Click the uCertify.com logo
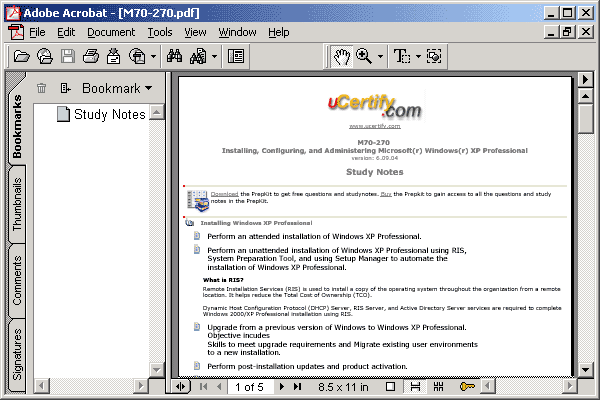Viewport: 600px width, 400px height. point(375,106)
